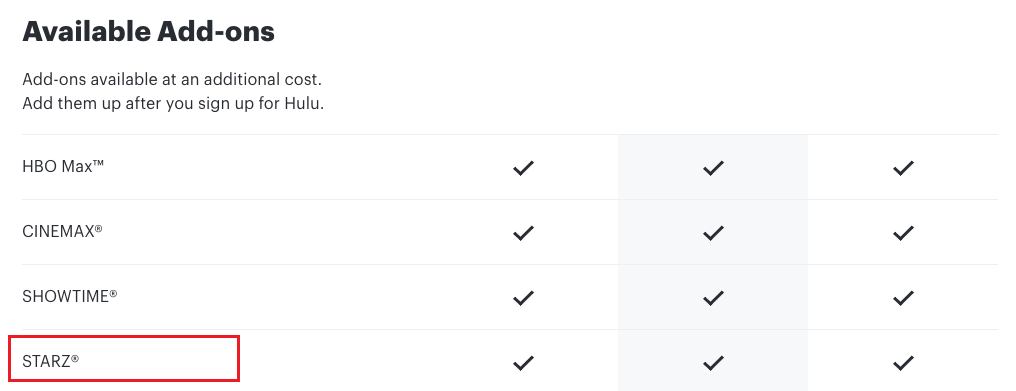The image size is (1016, 391).
Task: Click the CINEMAX add-on label
Action: 62,231
